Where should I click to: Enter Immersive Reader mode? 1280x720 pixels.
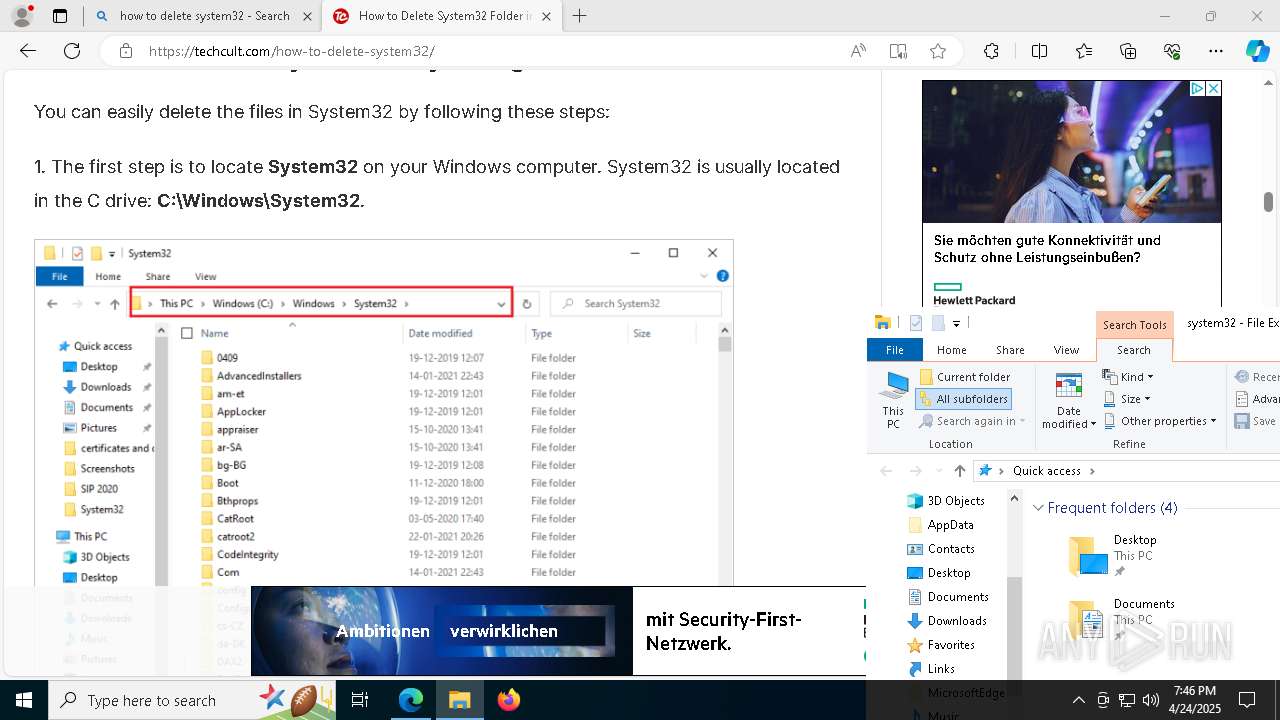click(x=898, y=51)
